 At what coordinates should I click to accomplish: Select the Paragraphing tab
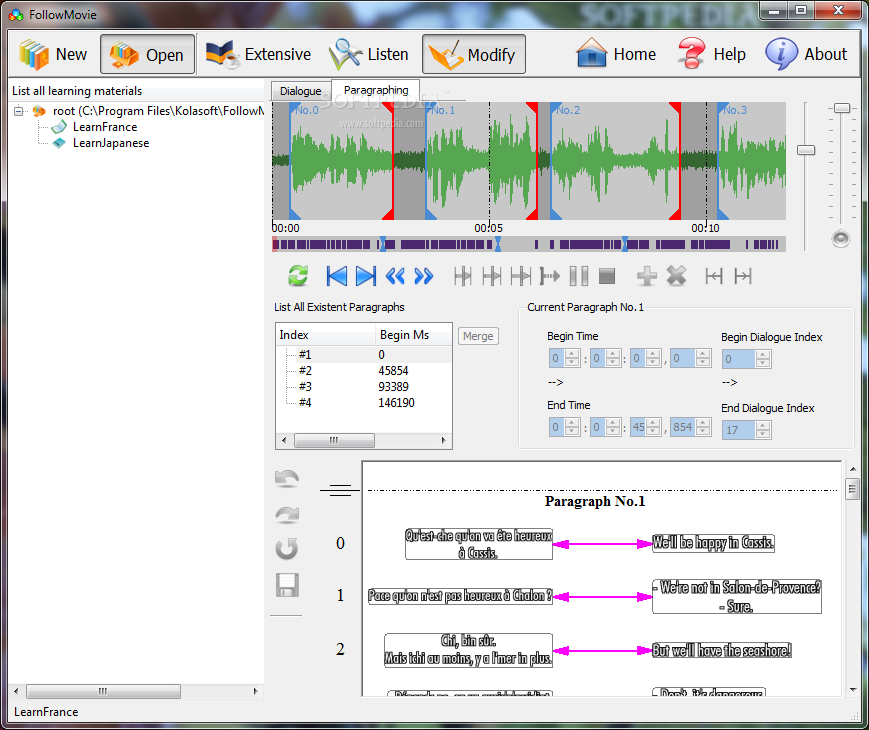pos(376,90)
